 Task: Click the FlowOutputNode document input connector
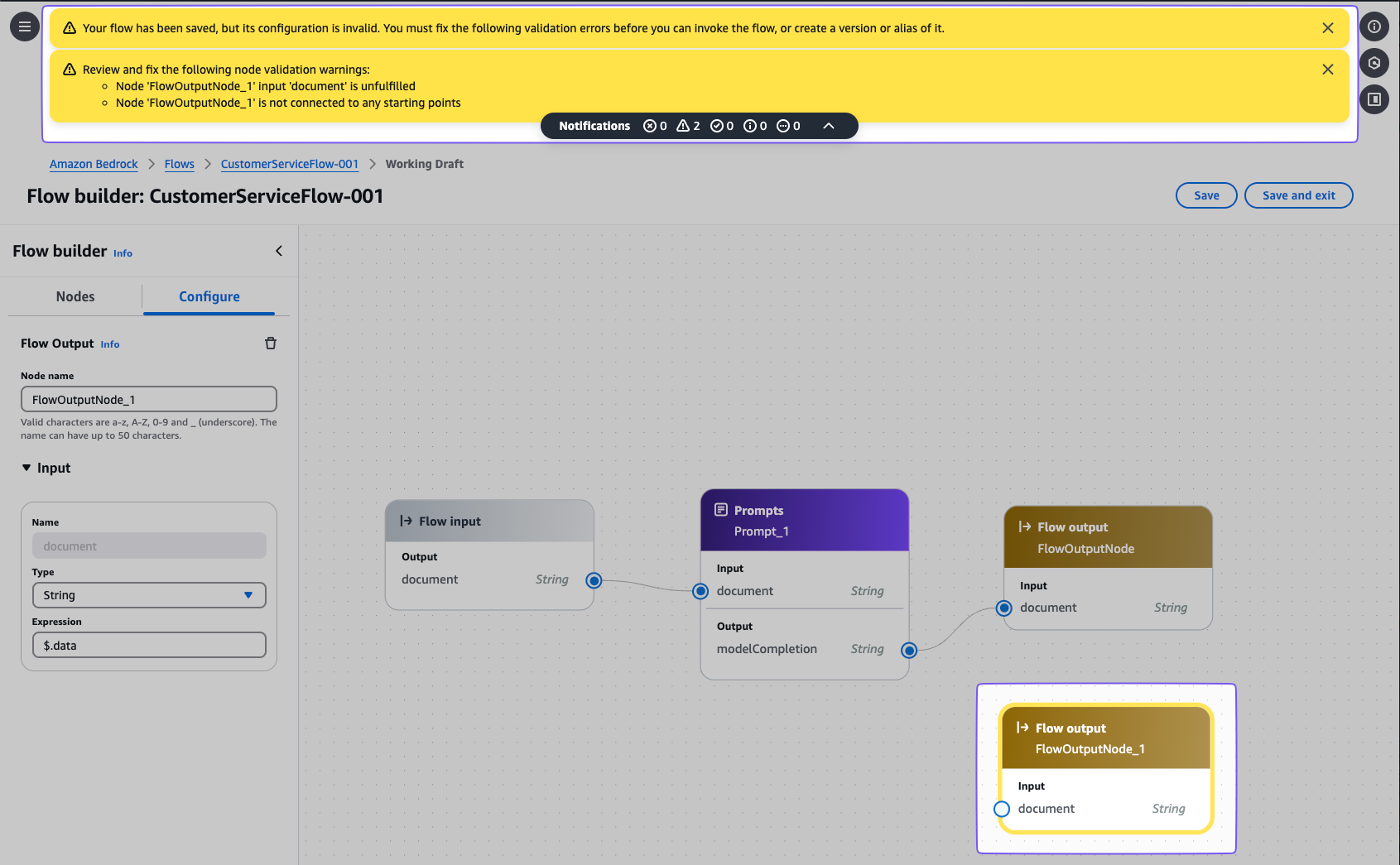[x=1004, y=608]
